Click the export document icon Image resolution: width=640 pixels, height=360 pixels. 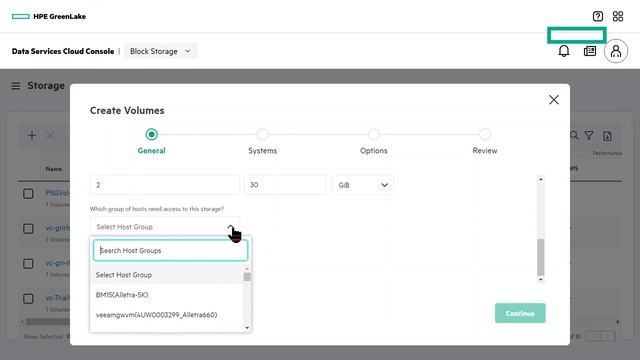coord(607,136)
